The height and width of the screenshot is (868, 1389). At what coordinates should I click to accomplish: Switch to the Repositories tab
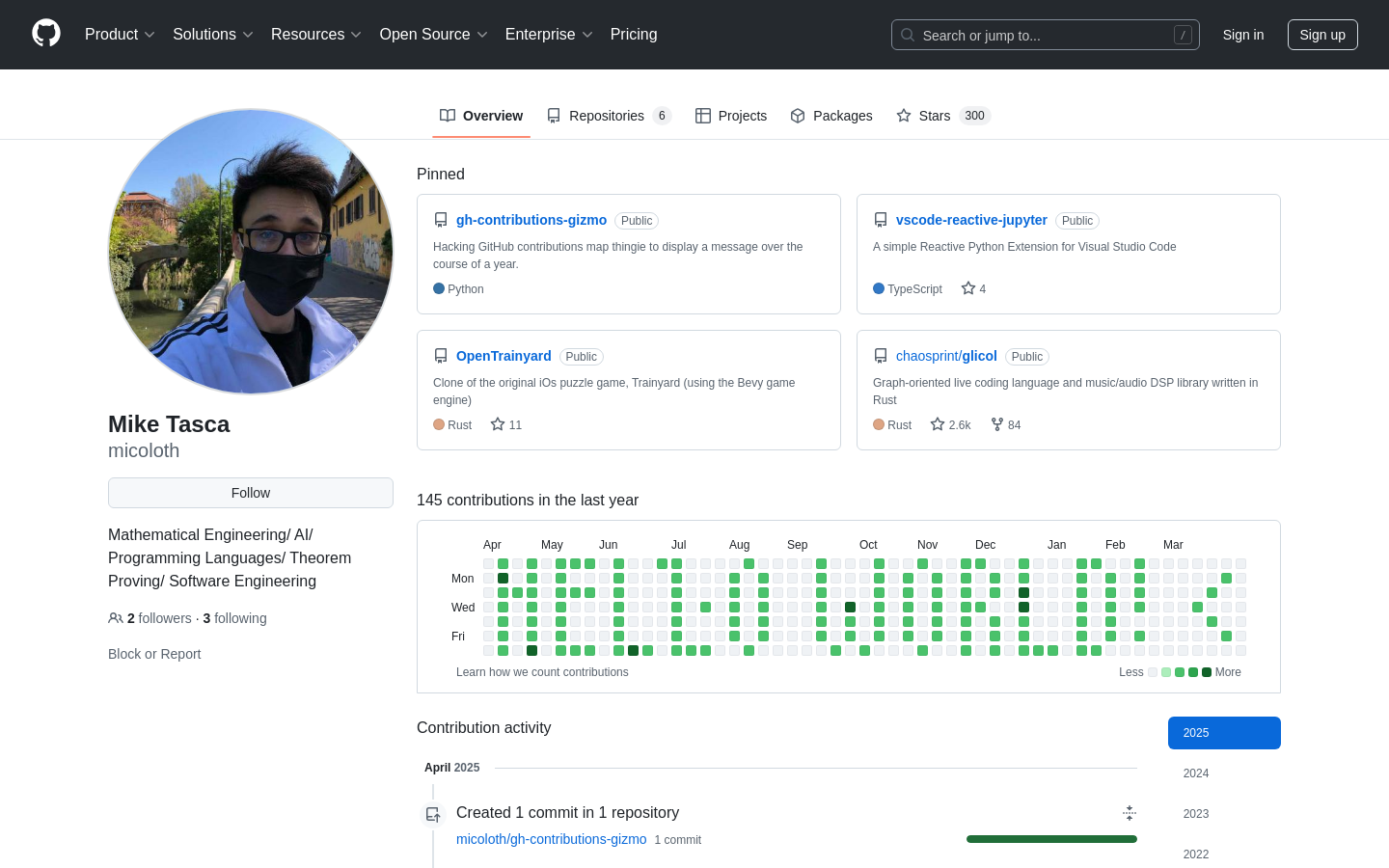[609, 116]
